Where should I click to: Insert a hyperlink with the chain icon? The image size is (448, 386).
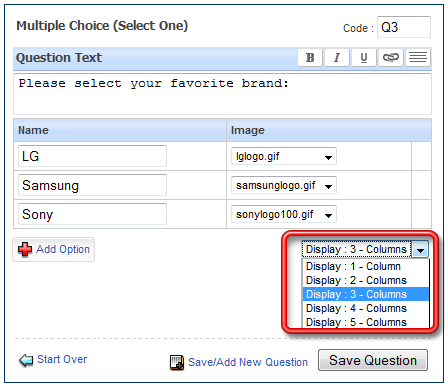pos(391,58)
